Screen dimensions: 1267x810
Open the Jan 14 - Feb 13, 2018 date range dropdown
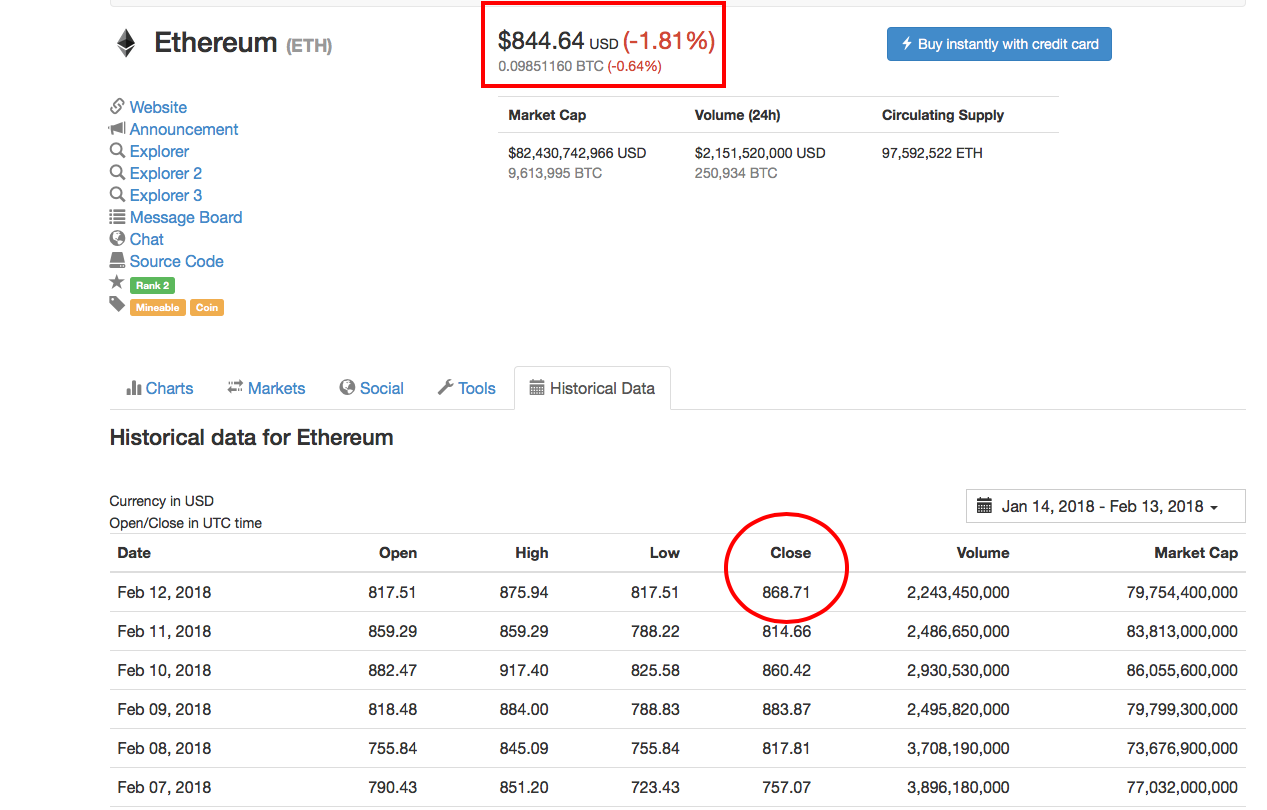coord(1106,506)
